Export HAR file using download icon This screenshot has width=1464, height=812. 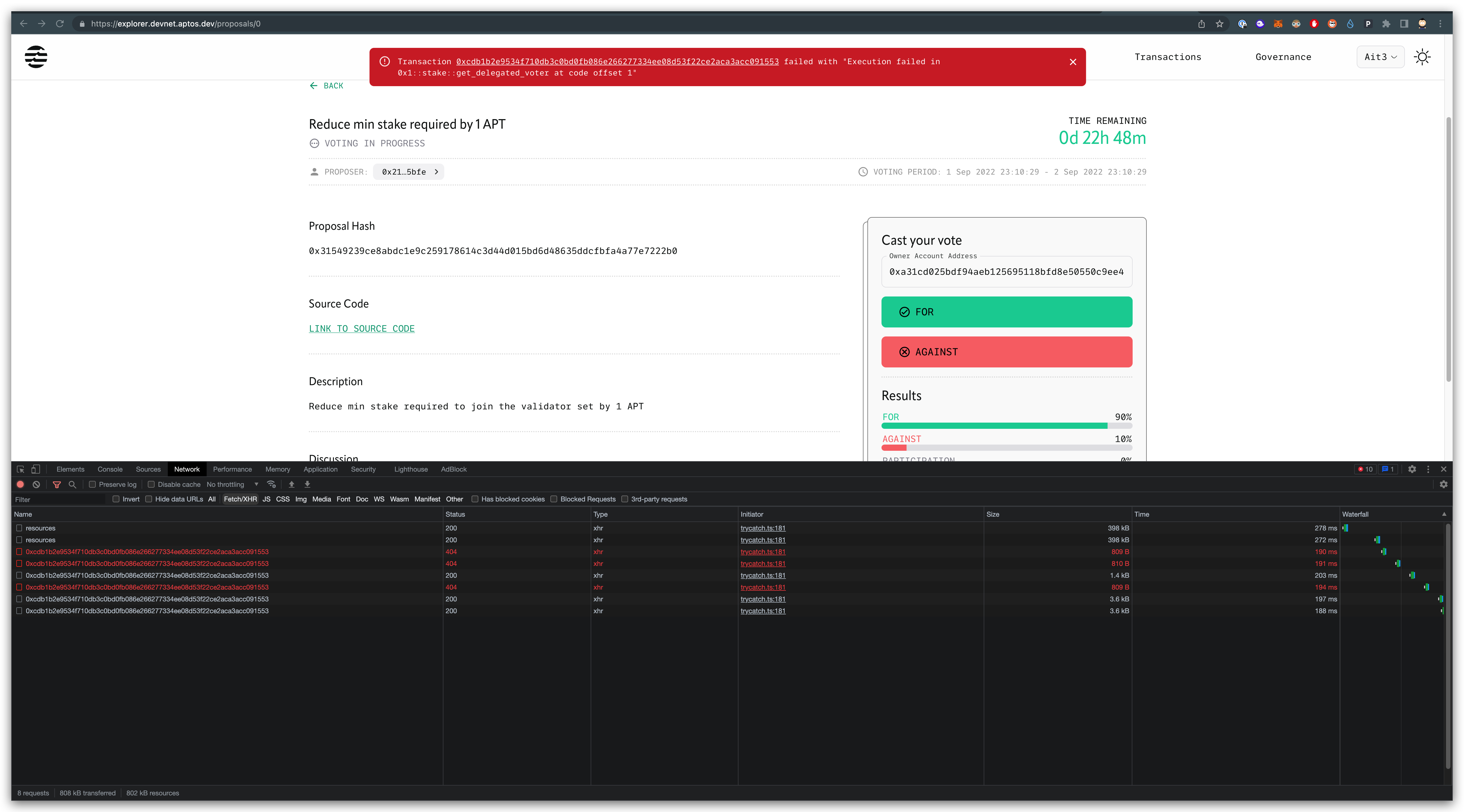pos(307,484)
